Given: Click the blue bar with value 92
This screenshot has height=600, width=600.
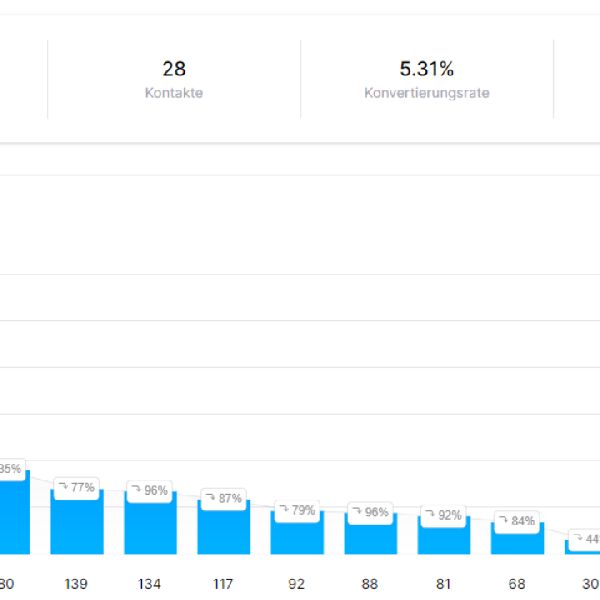Looking at the screenshot, I should [x=297, y=536].
